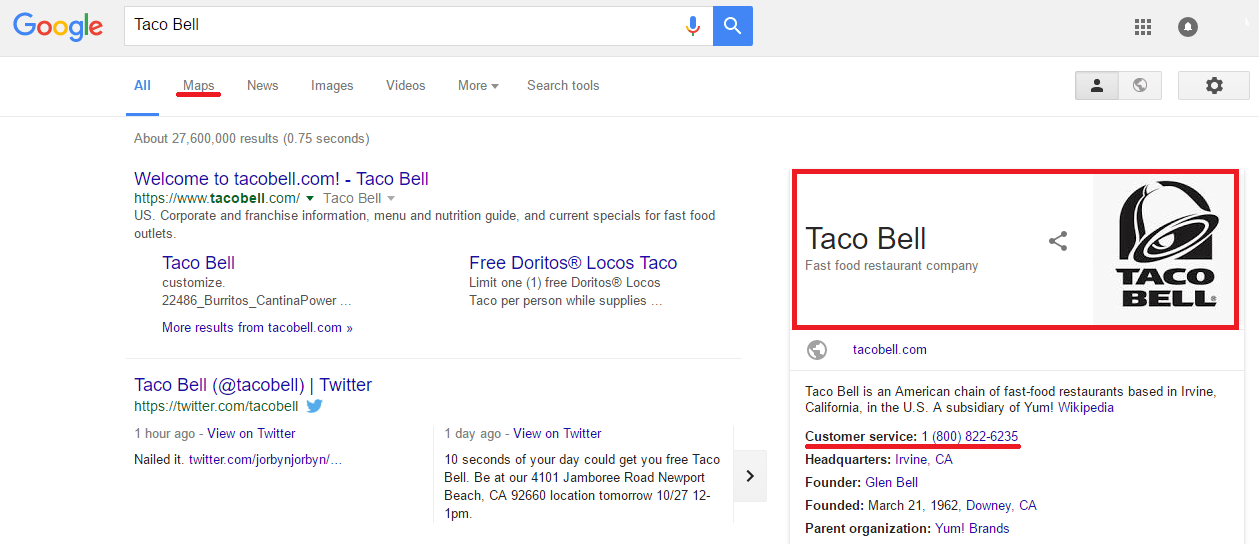The width and height of the screenshot is (1259, 544).
Task: Switch to the Videos tab
Action: [x=406, y=86]
